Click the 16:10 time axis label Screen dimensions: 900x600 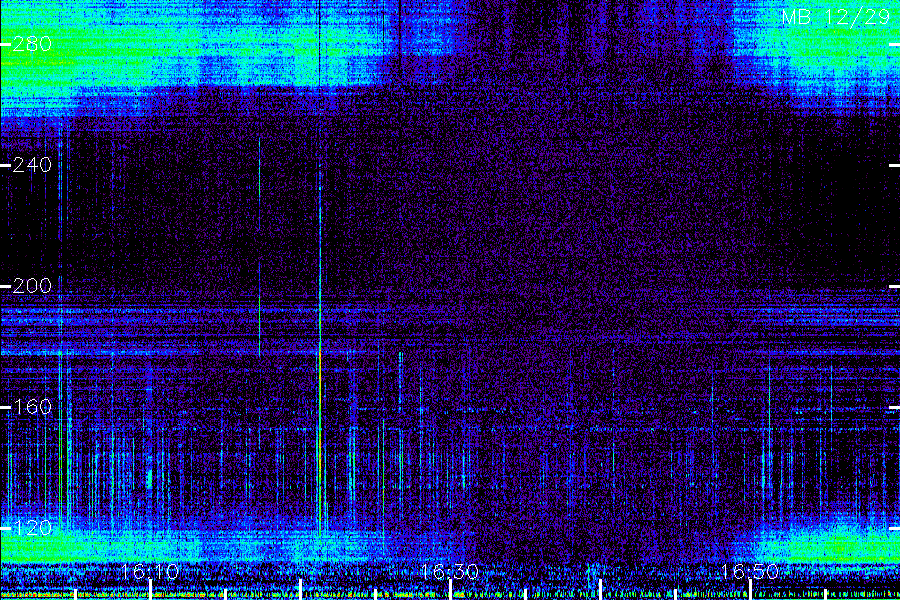[150, 571]
